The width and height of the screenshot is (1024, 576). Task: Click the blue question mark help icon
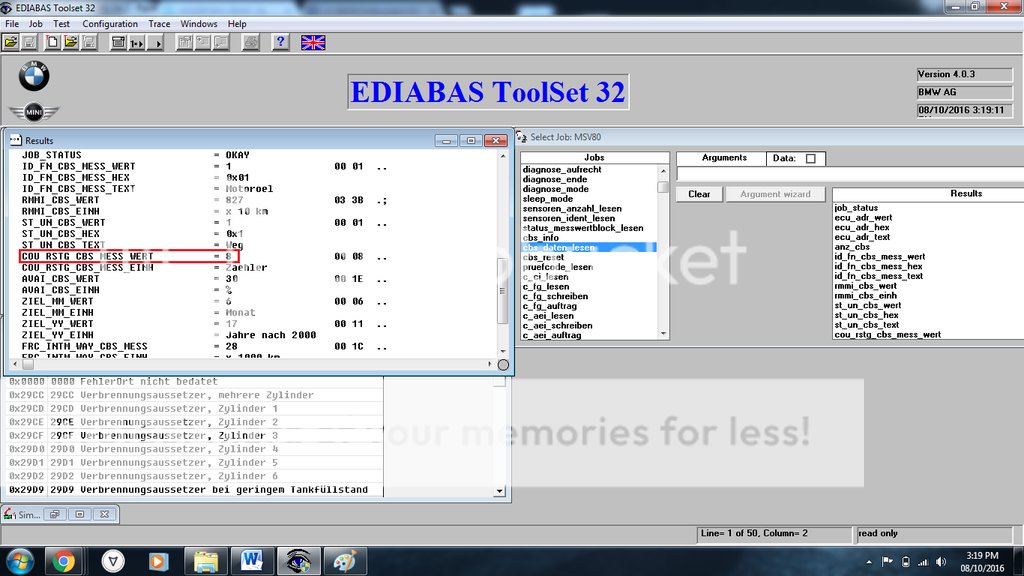coord(280,43)
